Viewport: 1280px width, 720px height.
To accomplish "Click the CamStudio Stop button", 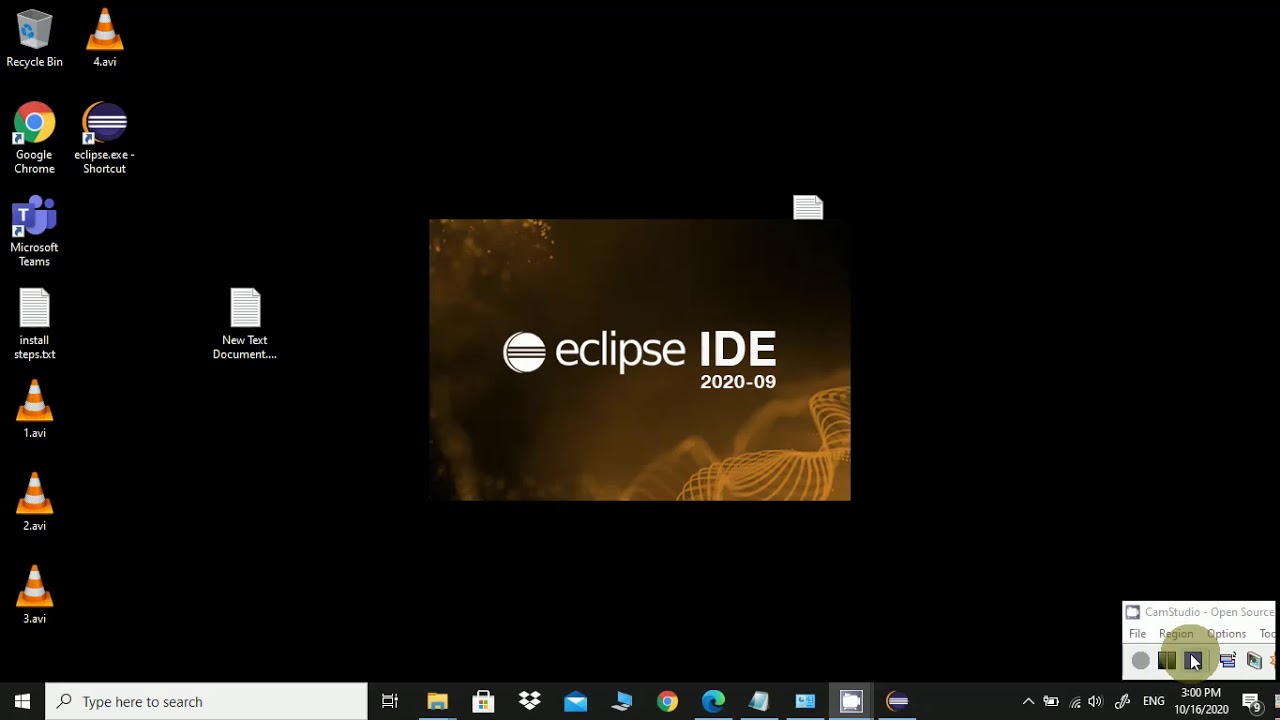I will coord(1194,660).
